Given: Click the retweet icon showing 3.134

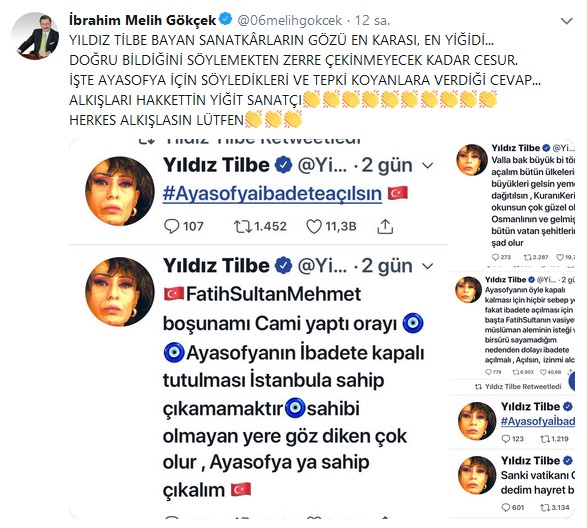Looking at the screenshot, I should (545, 507).
